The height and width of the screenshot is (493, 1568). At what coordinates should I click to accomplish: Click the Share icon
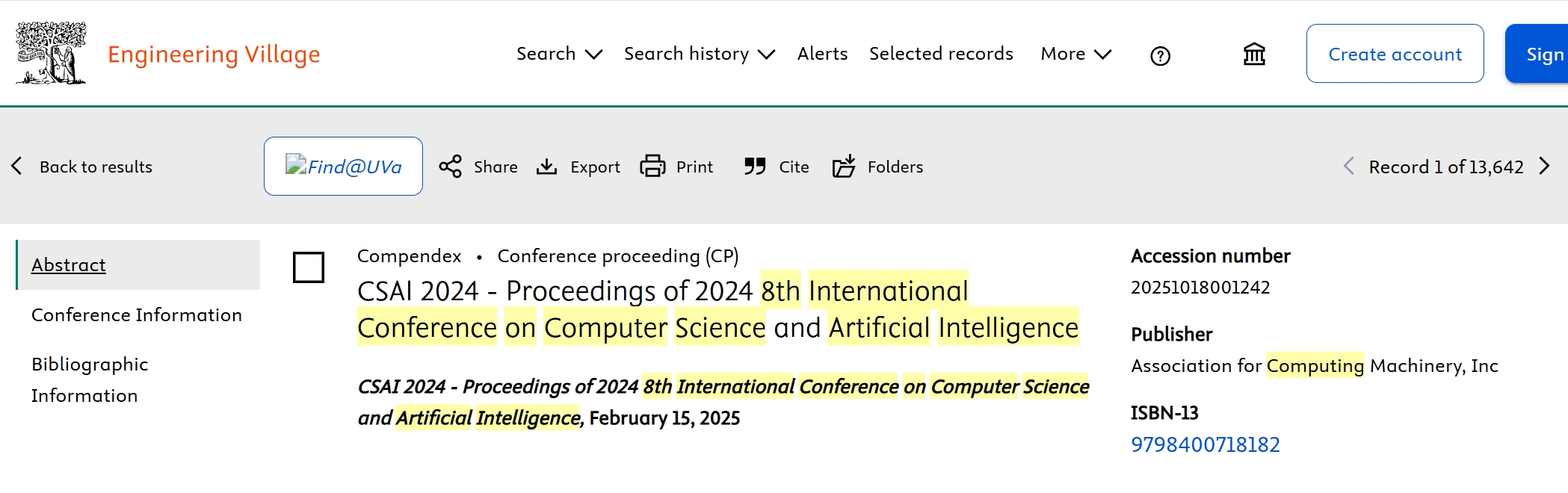point(450,167)
